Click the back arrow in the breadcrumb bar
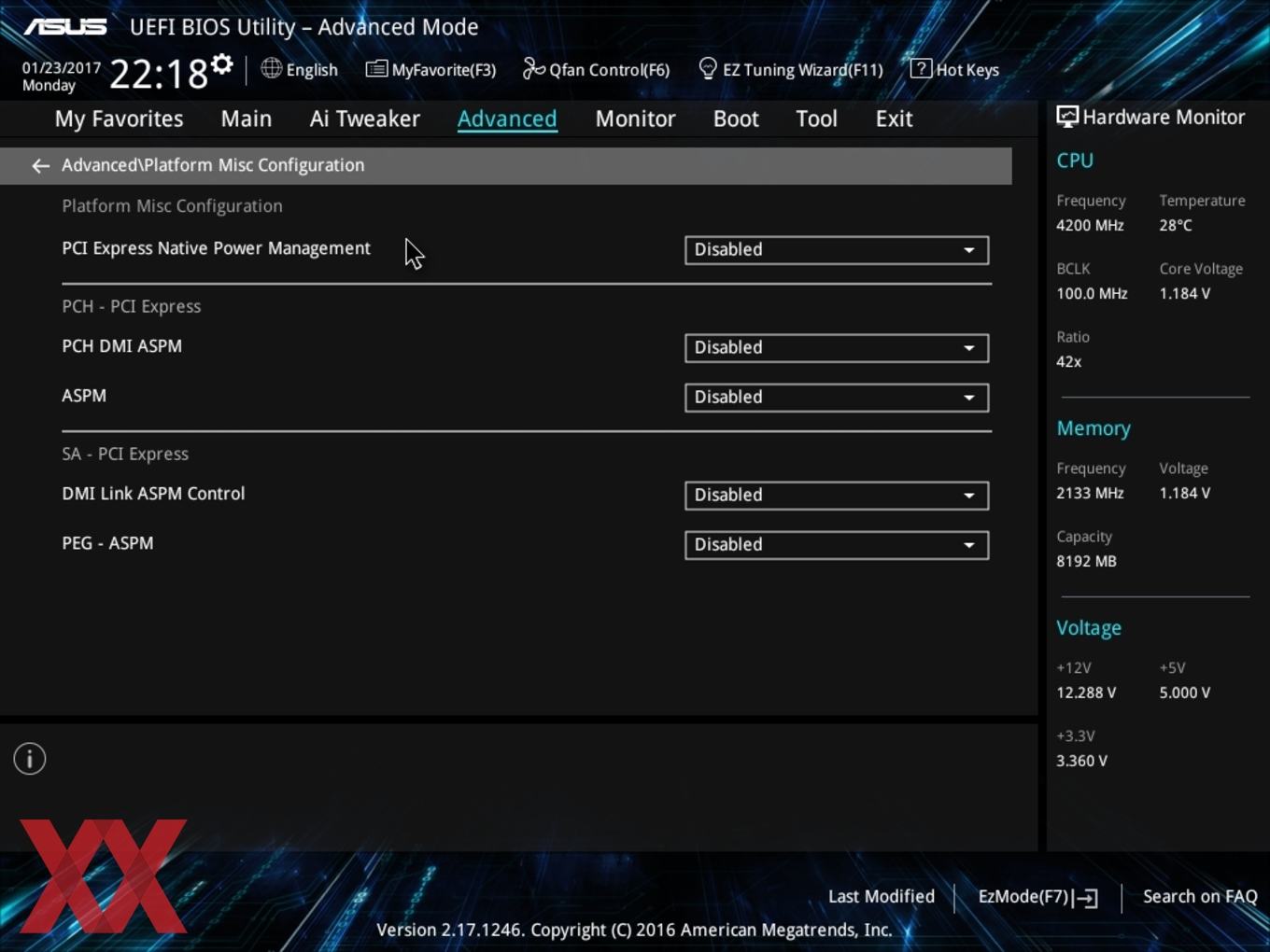Screen dimensions: 1270x952 (x=40, y=166)
